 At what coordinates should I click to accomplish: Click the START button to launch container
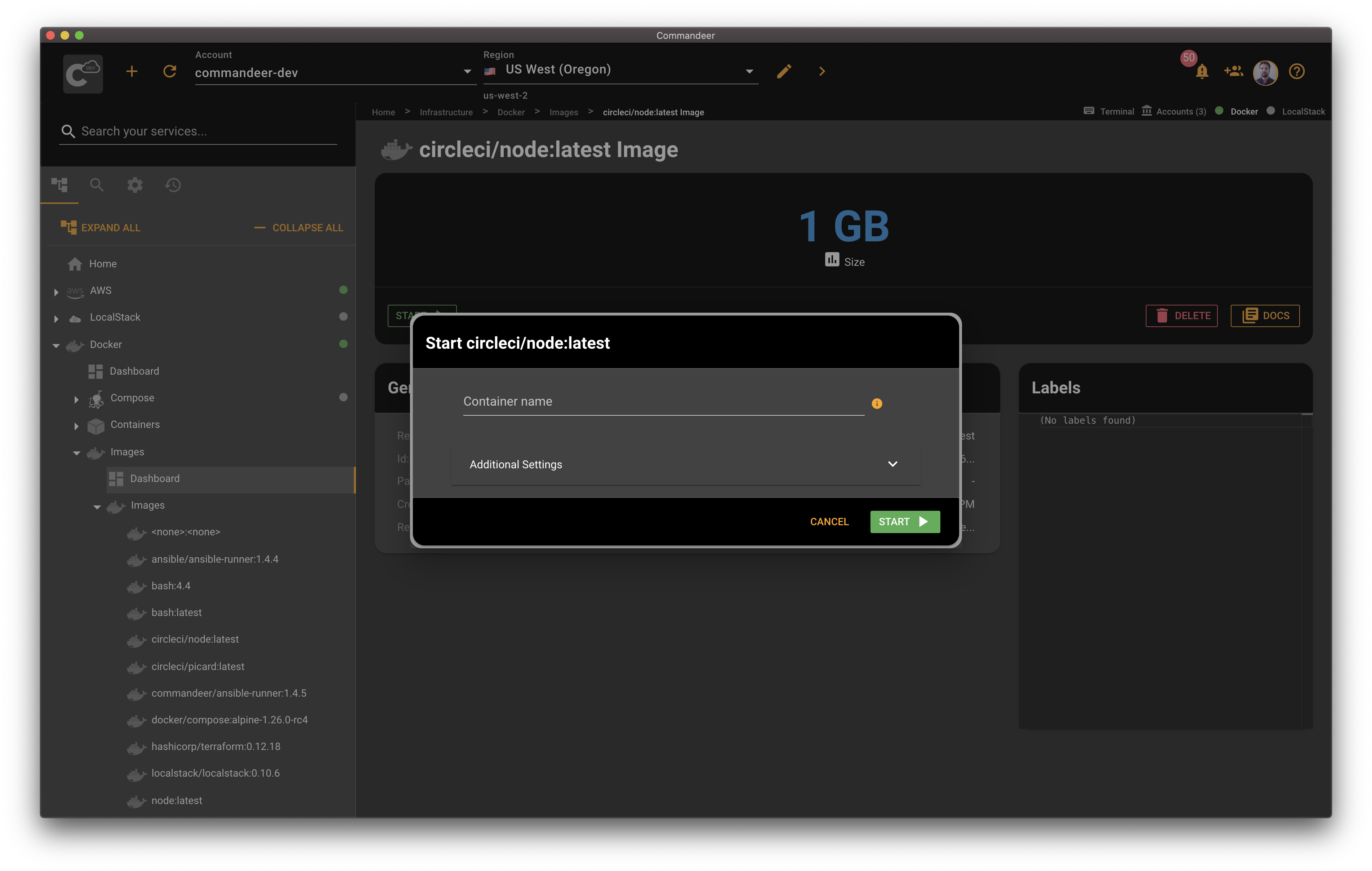pos(902,521)
